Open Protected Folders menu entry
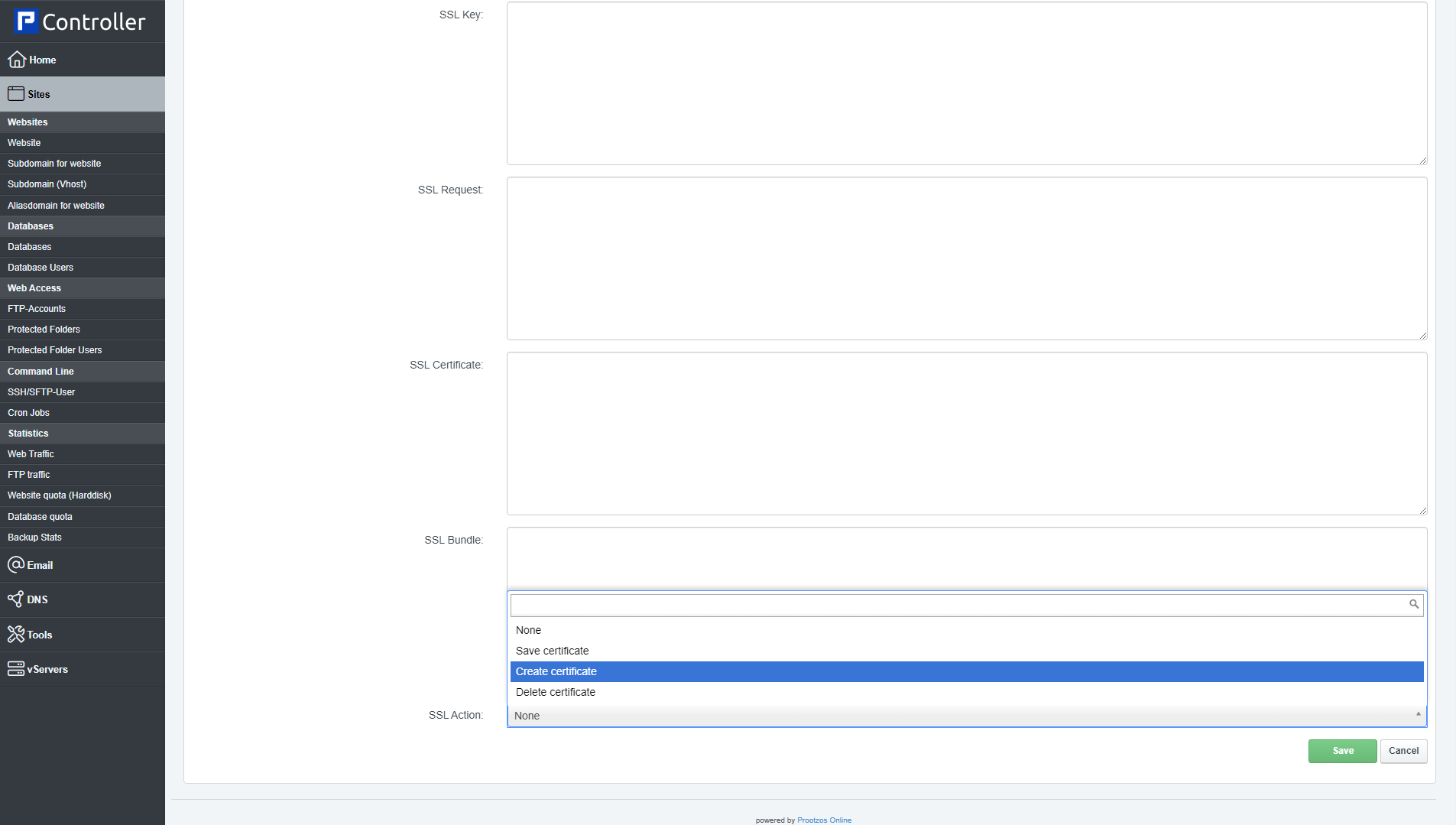 [44, 330]
